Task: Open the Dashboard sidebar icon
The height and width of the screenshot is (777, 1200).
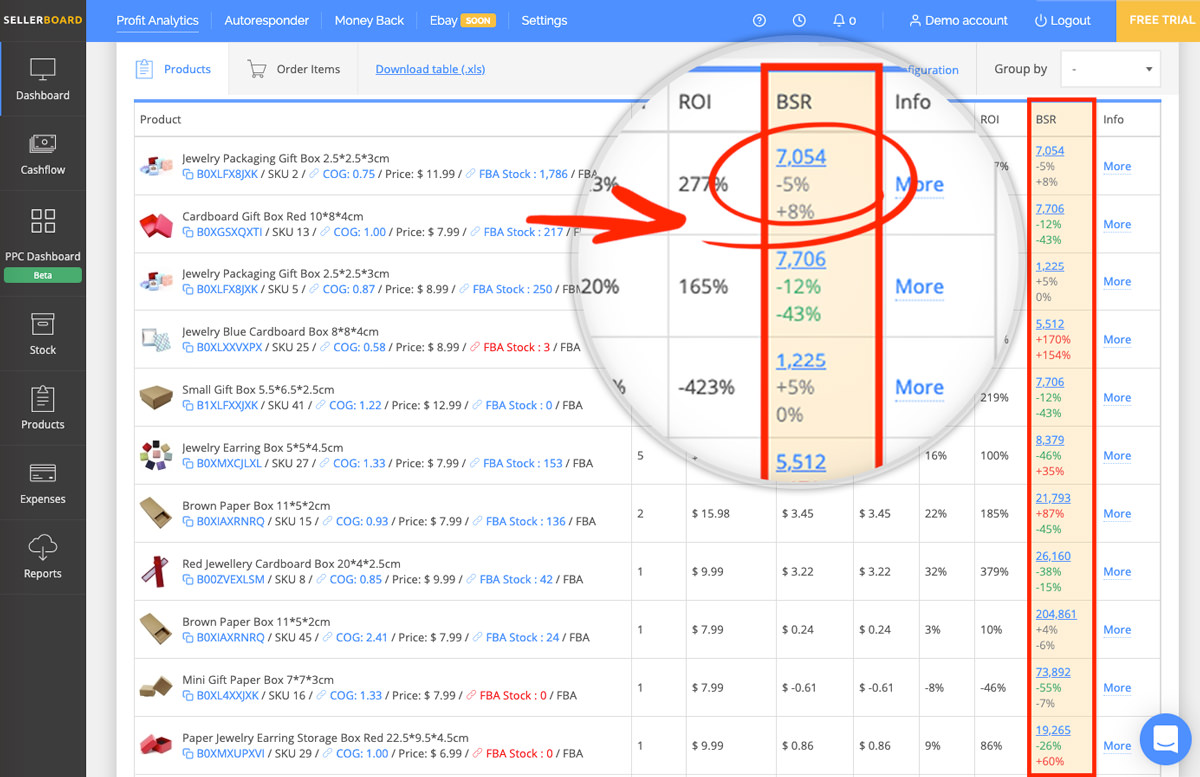Action: 43,71
